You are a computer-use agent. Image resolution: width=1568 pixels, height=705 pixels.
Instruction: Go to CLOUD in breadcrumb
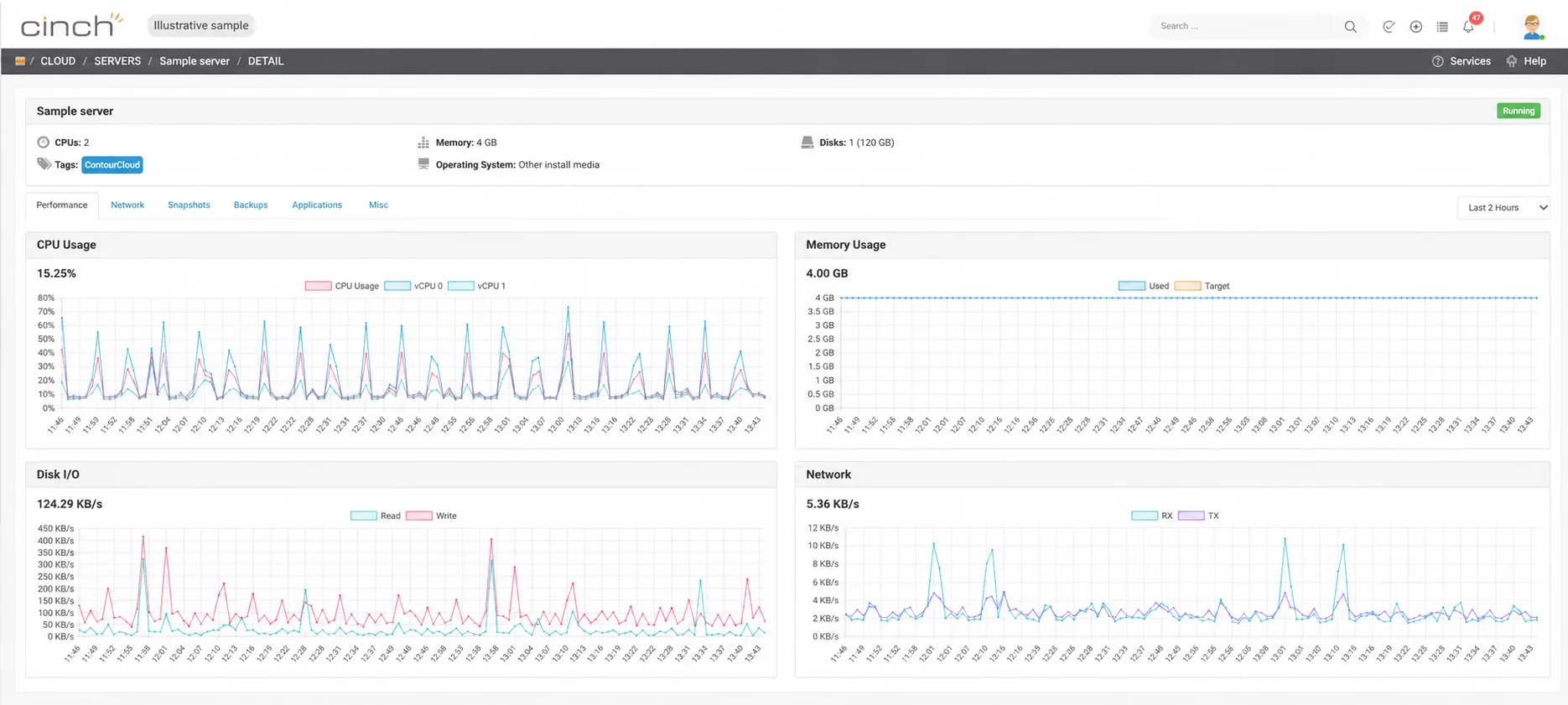(58, 61)
